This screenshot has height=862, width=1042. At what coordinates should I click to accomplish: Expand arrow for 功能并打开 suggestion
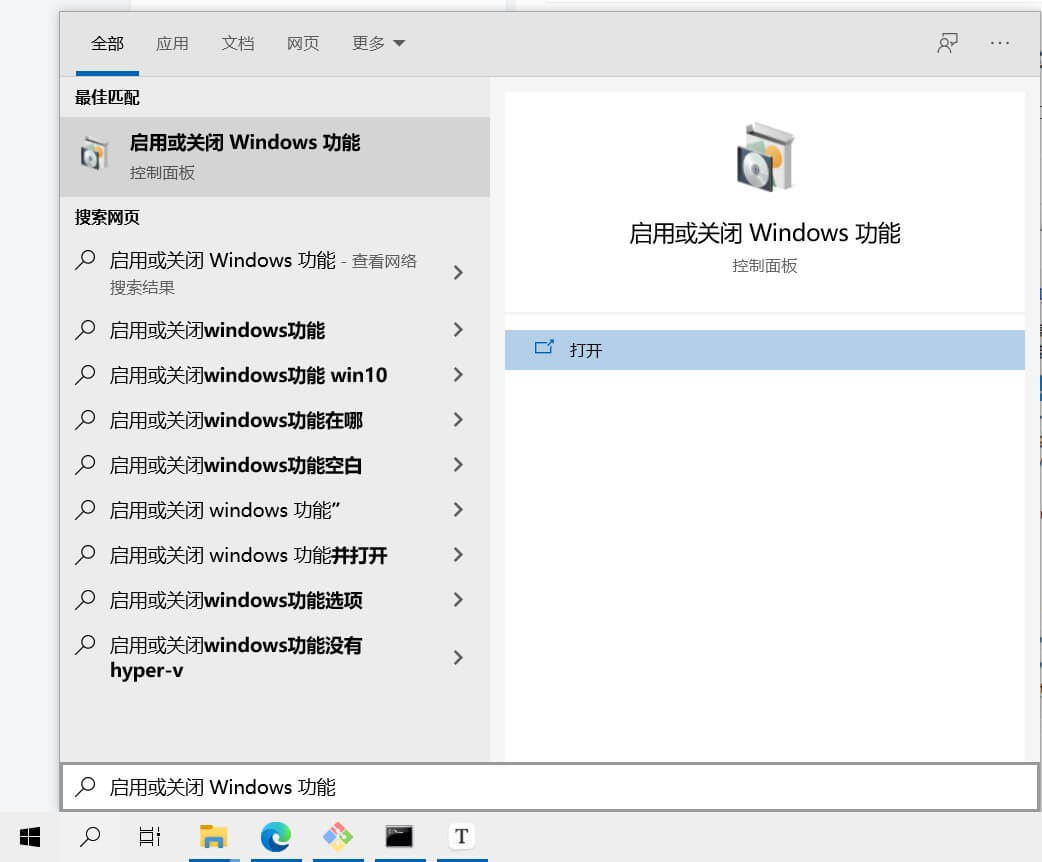(458, 555)
